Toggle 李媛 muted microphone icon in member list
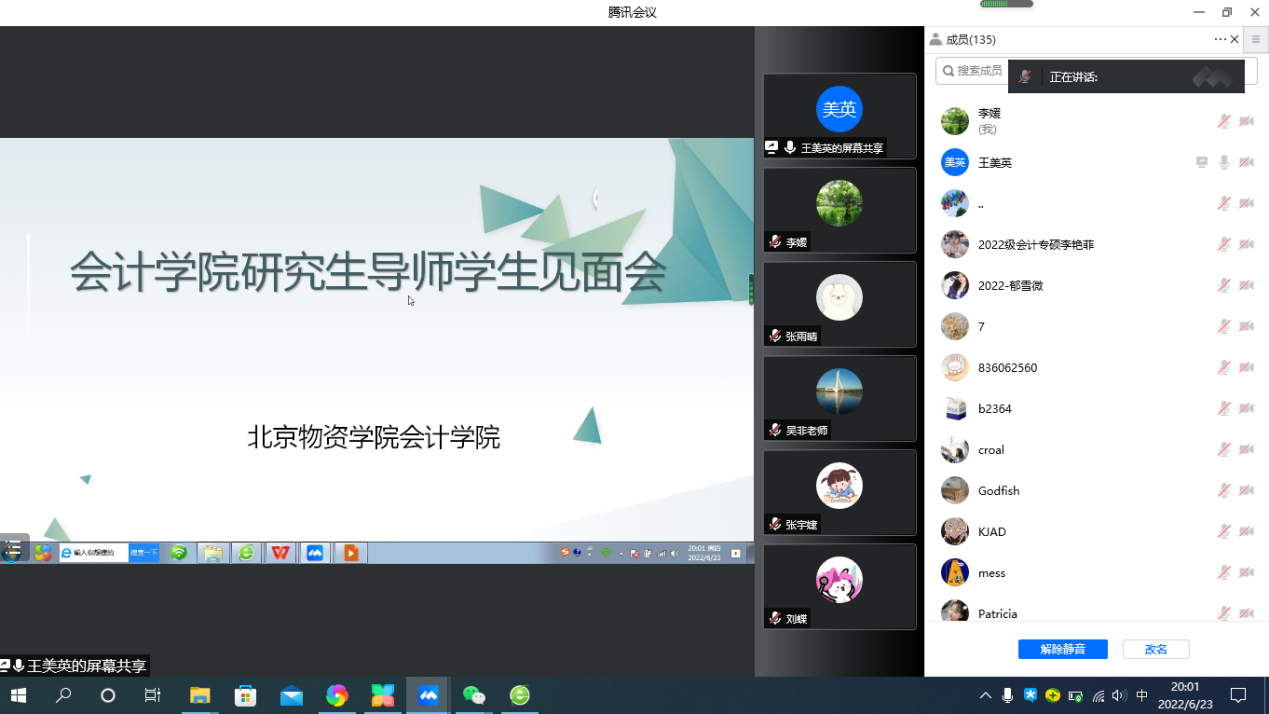This screenshot has height=714, width=1269. [x=1223, y=121]
